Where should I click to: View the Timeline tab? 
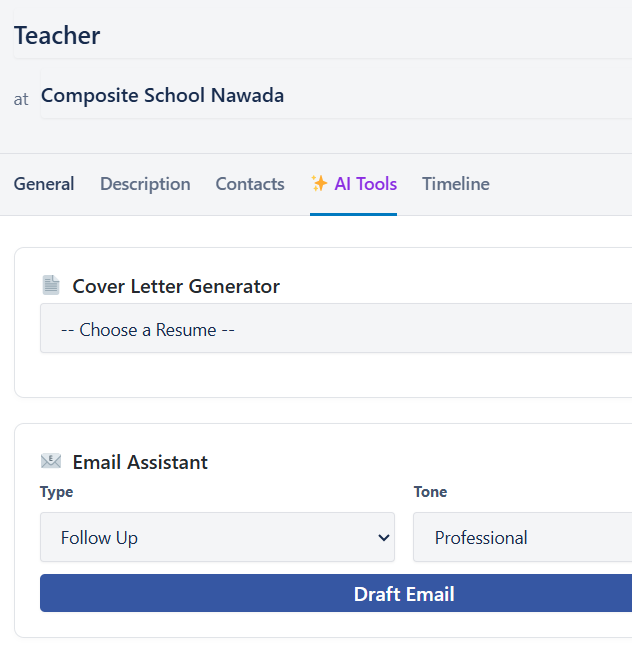[456, 184]
